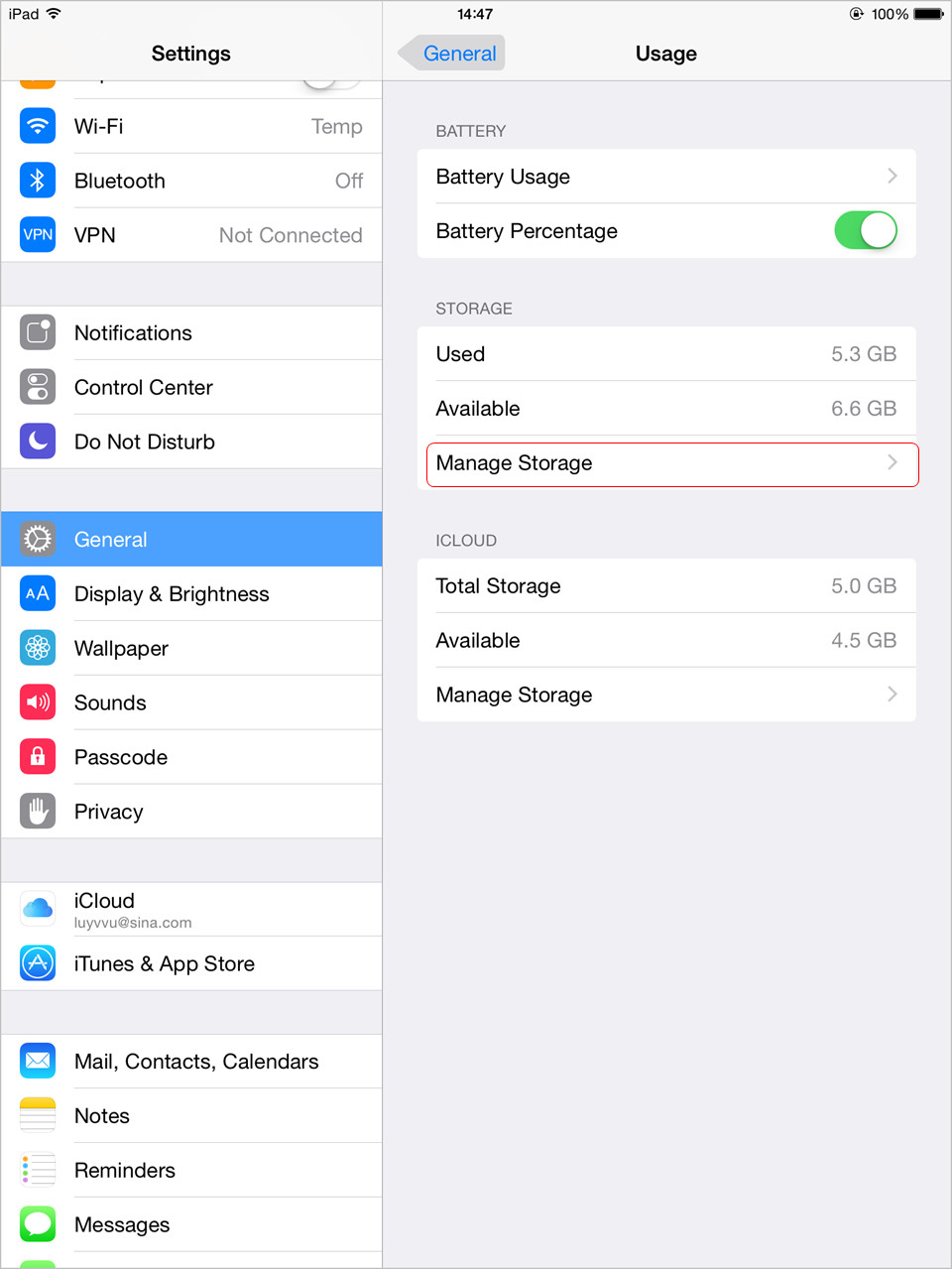Screen dimensions: 952x1269
Task: Open Do Not Disturb moon icon
Action: [38, 442]
